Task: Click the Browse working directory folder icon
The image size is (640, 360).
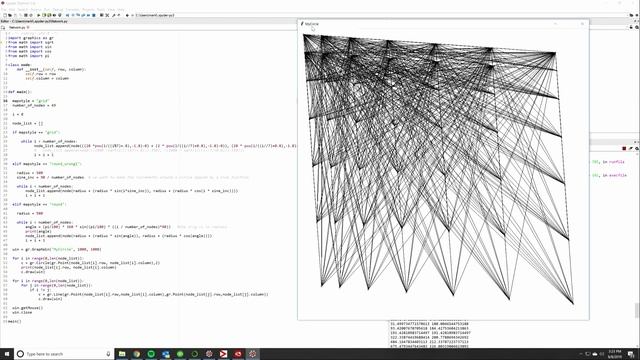Action: [x=631, y=15]
